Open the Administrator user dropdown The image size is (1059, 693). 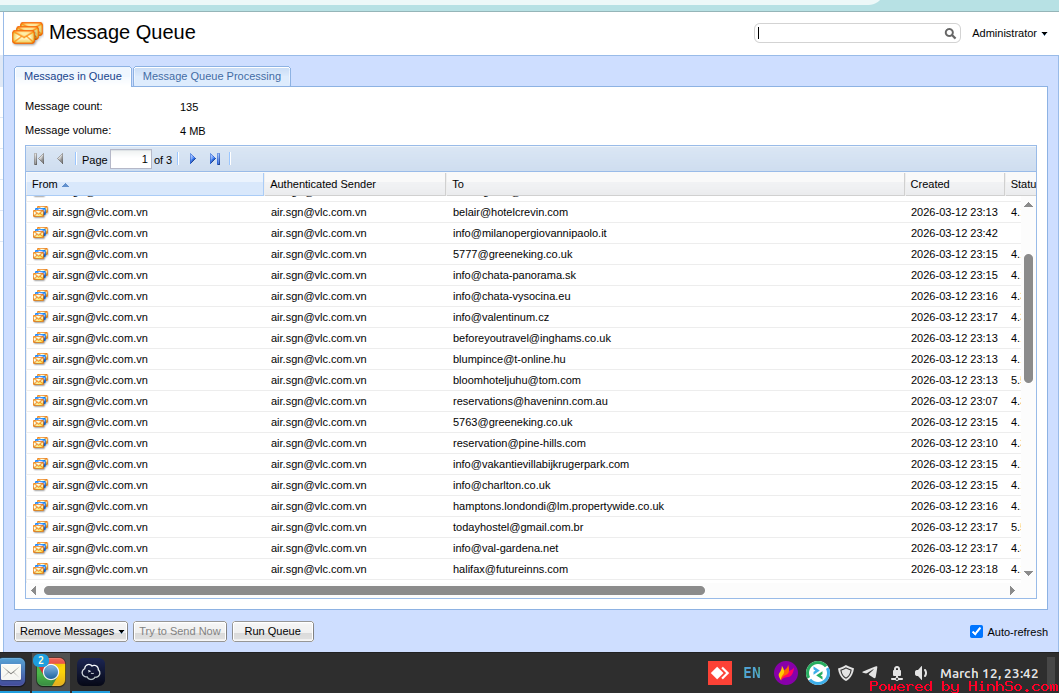click(1009, 34)
